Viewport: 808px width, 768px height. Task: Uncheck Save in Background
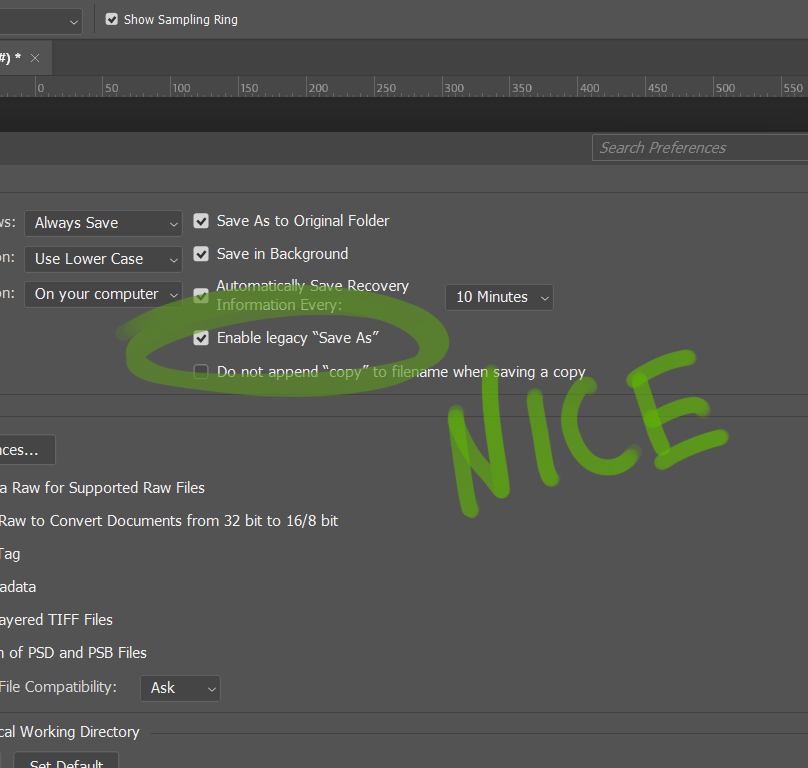pyautogui.click(x=201, y=254)
